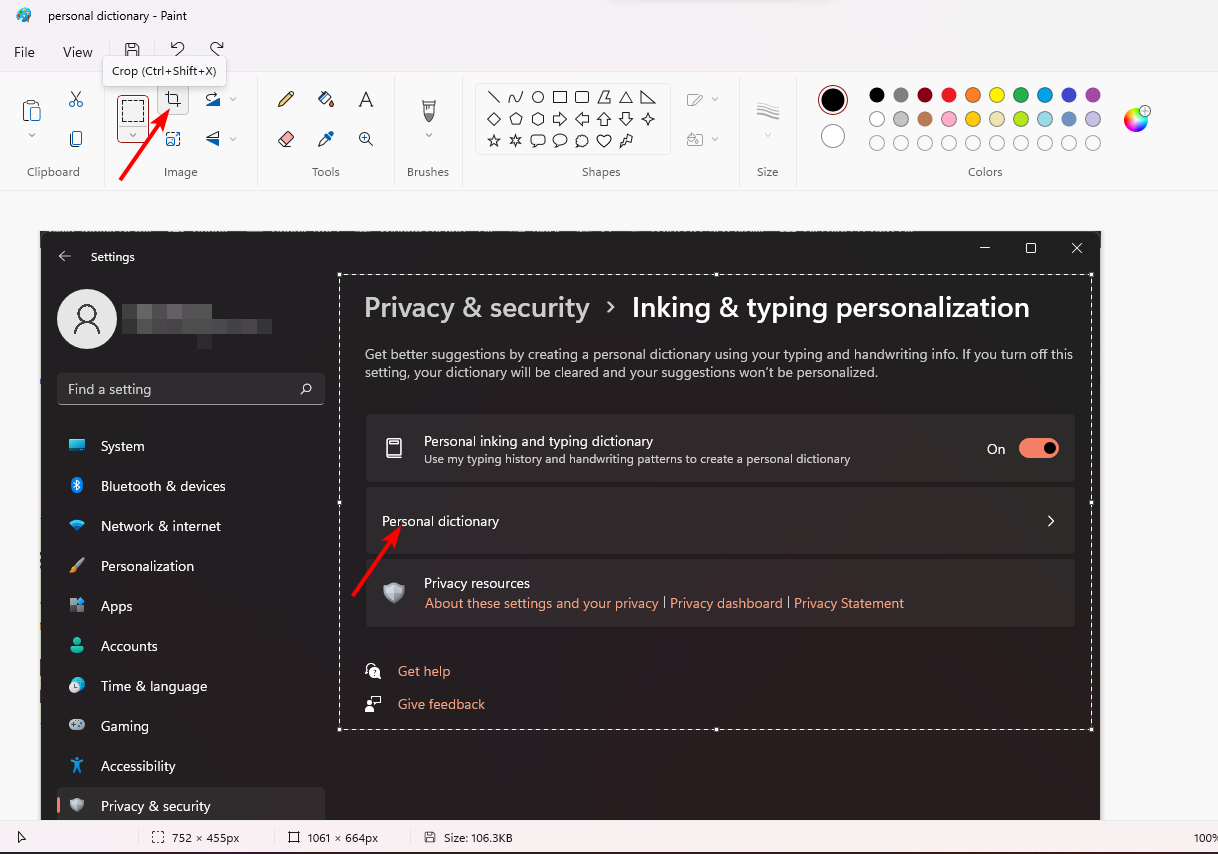This screenshot has height=854, width=1218.
Task: Choose the rectangular Select tool
Action: [133, 110]
